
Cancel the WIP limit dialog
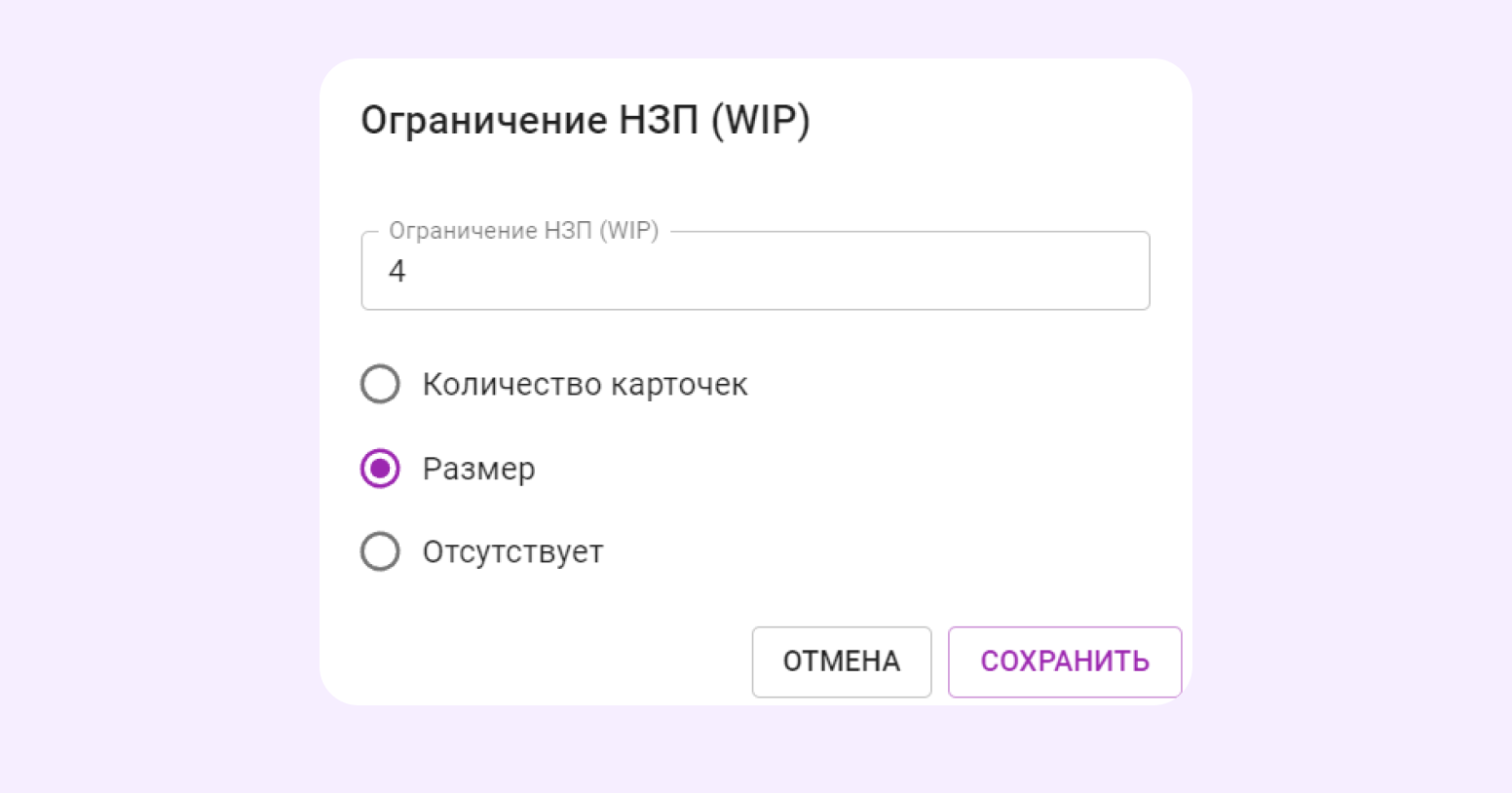pyautogui.click(x=841, y=661)
